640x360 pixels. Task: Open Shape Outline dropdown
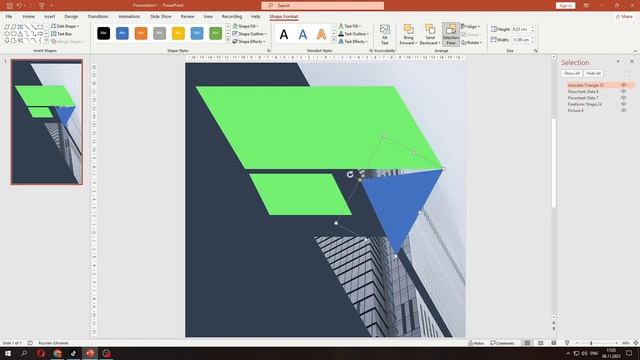(249, 34)
